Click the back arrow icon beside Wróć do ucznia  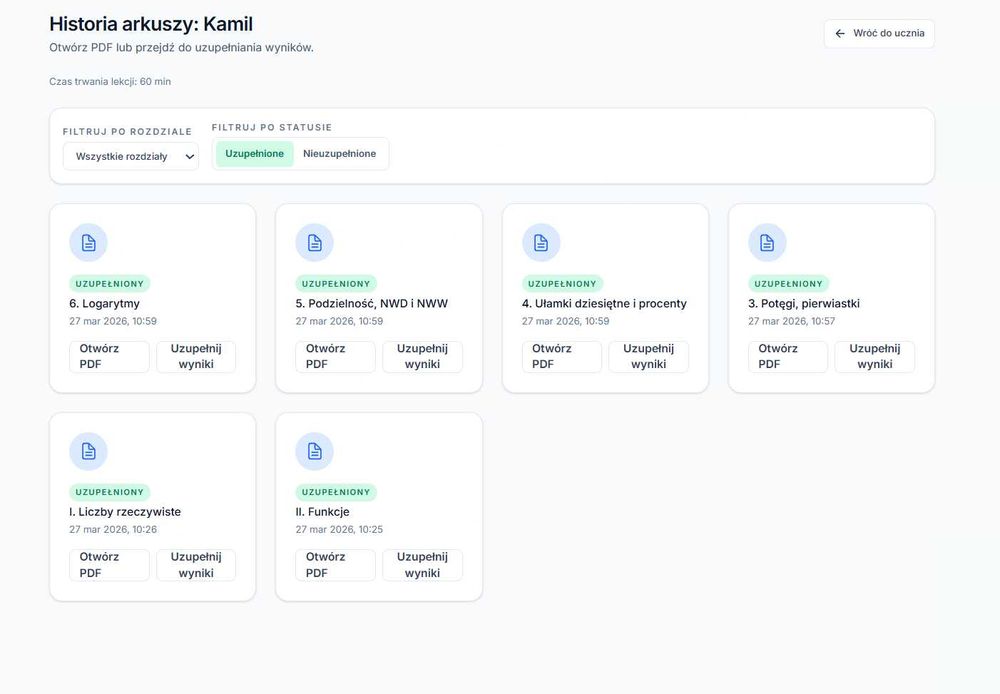pos(840,33)
